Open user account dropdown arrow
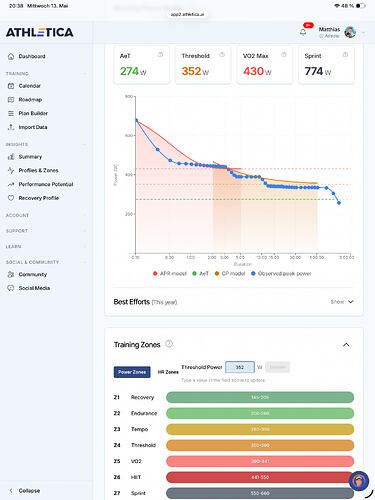 364,33
